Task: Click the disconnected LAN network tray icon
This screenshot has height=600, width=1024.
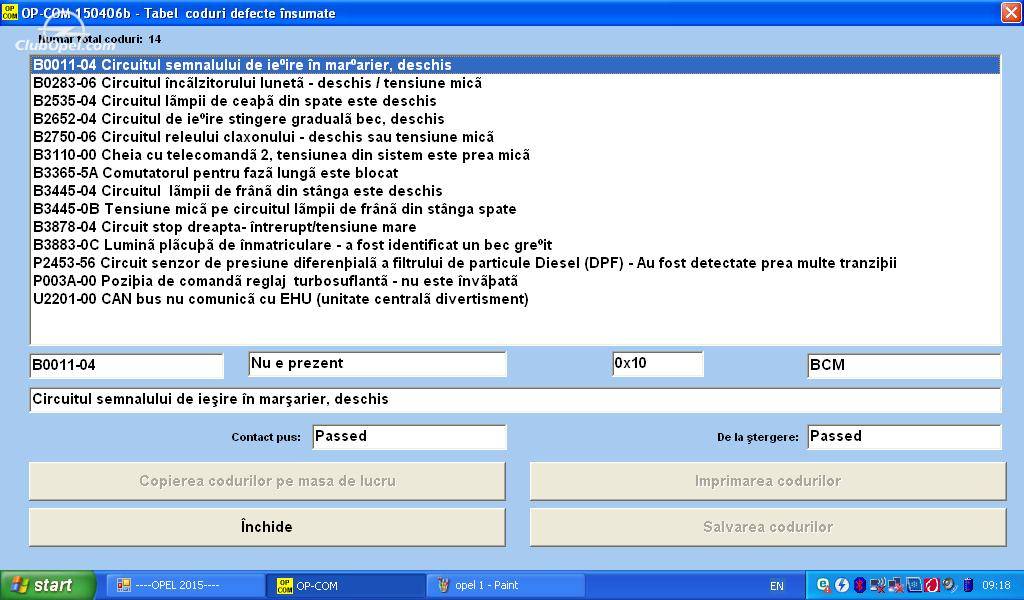Action: pyautogui.click(x=895, y=585)
